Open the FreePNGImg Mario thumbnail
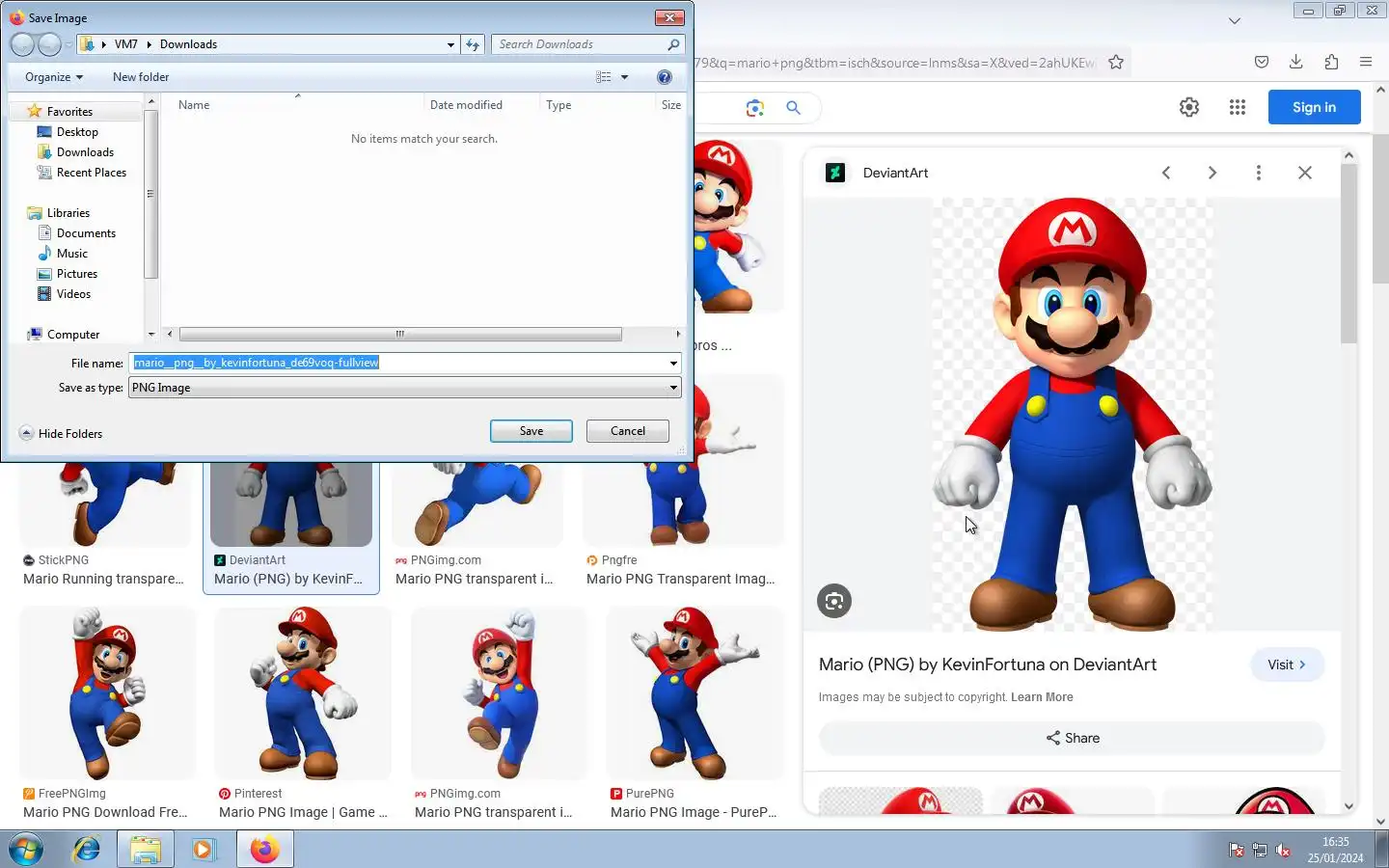 click(x=107, y=693)
